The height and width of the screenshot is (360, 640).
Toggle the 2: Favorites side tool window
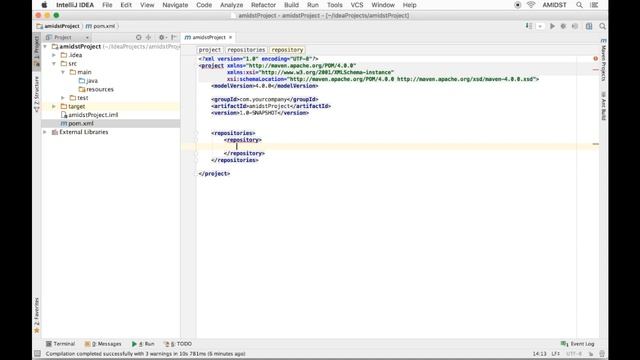36,315
